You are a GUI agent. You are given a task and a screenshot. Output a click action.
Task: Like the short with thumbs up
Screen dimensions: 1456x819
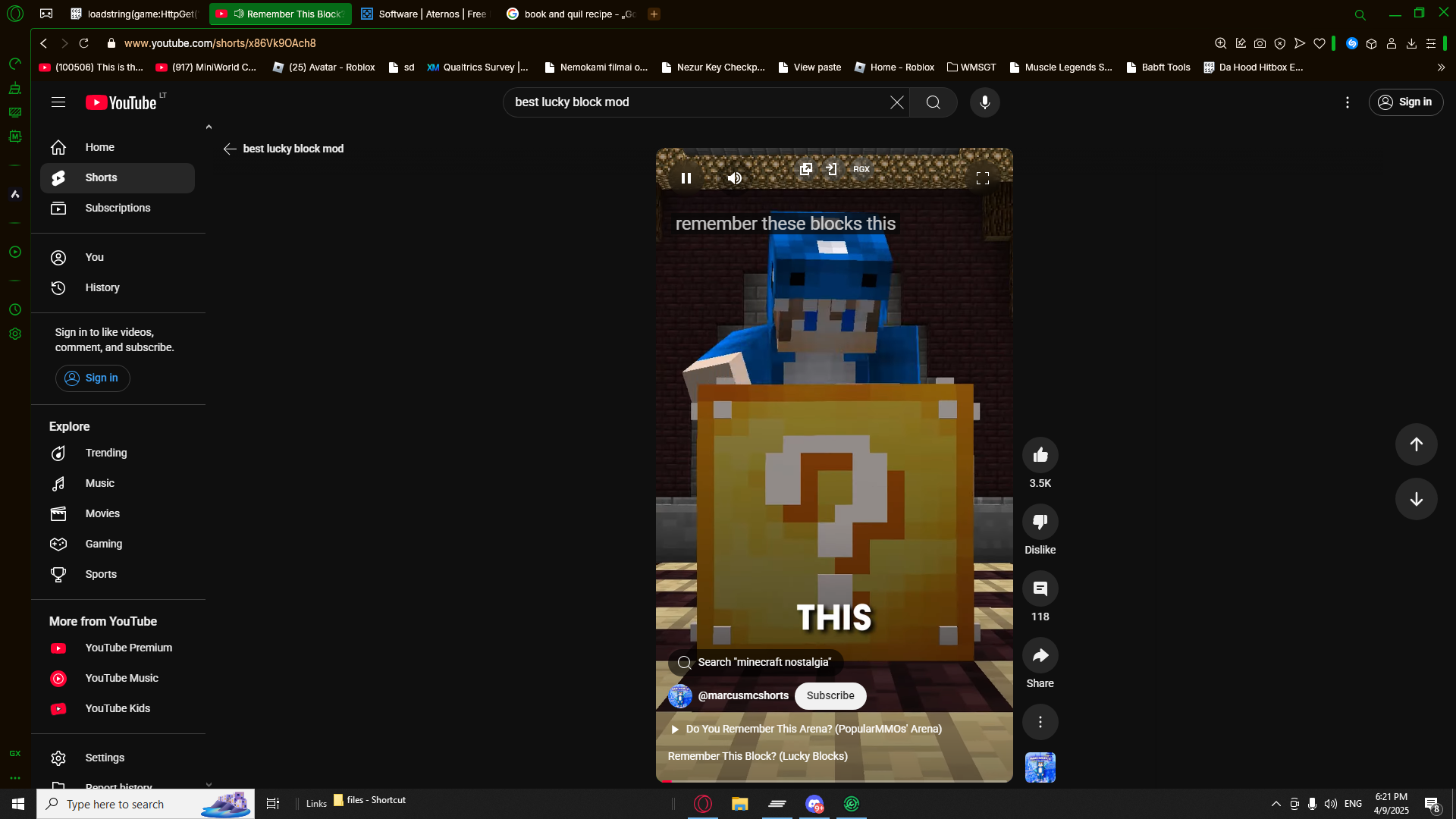point(1040,455)
